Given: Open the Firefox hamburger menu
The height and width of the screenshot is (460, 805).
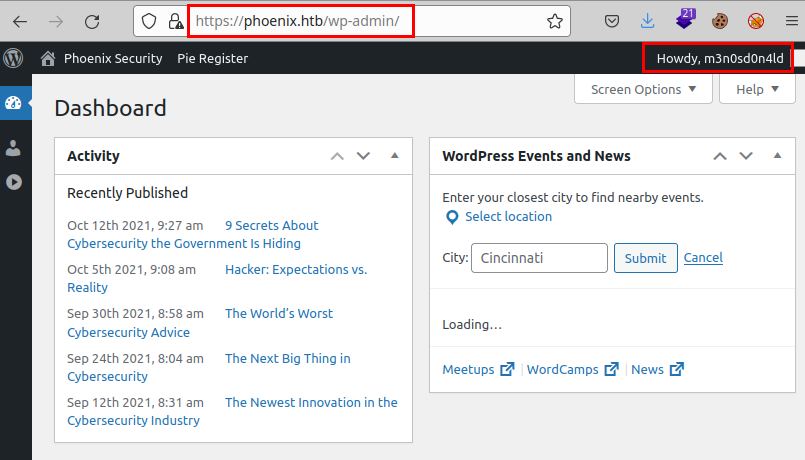Looking at the screenshot, I should tap(792, 21).
